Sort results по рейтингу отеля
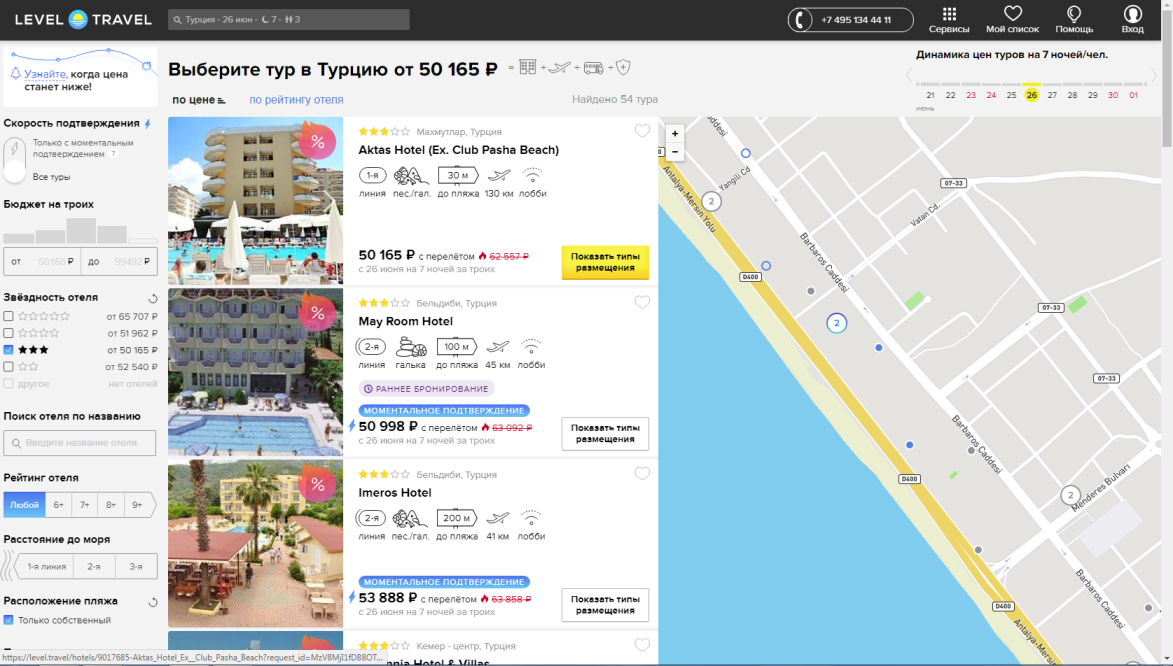The width and height of the screenshot is (1173, 666). click(296, 100)
